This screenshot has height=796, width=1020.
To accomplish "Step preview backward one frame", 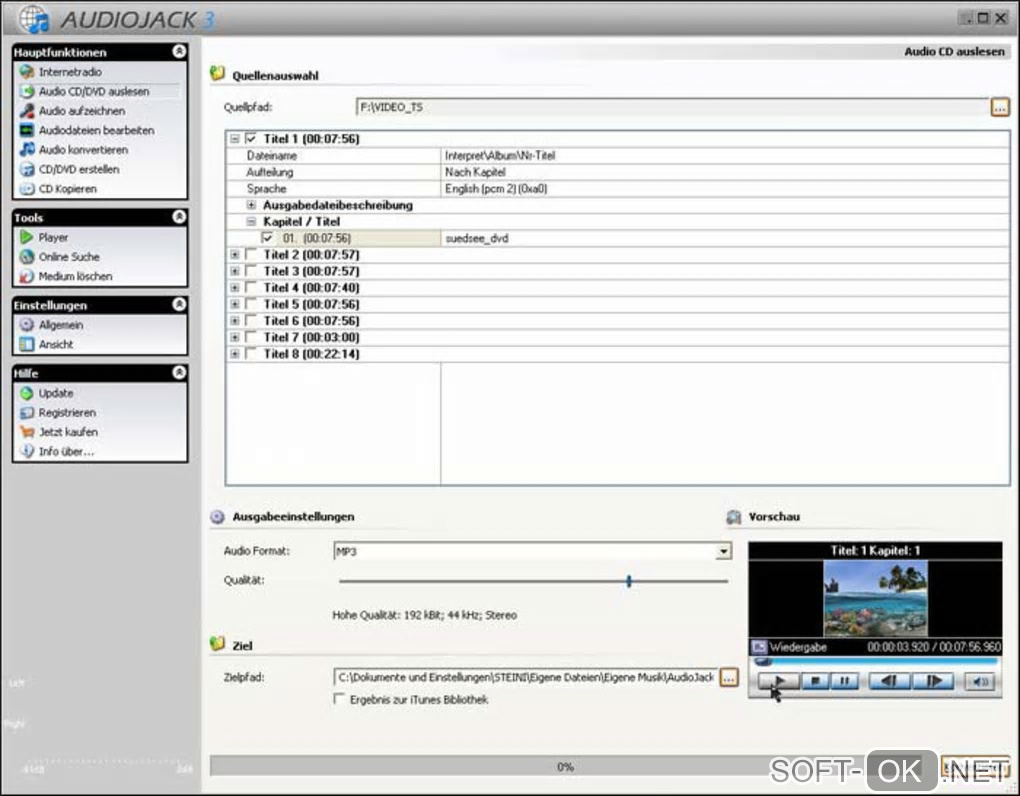I will point(889,681).
